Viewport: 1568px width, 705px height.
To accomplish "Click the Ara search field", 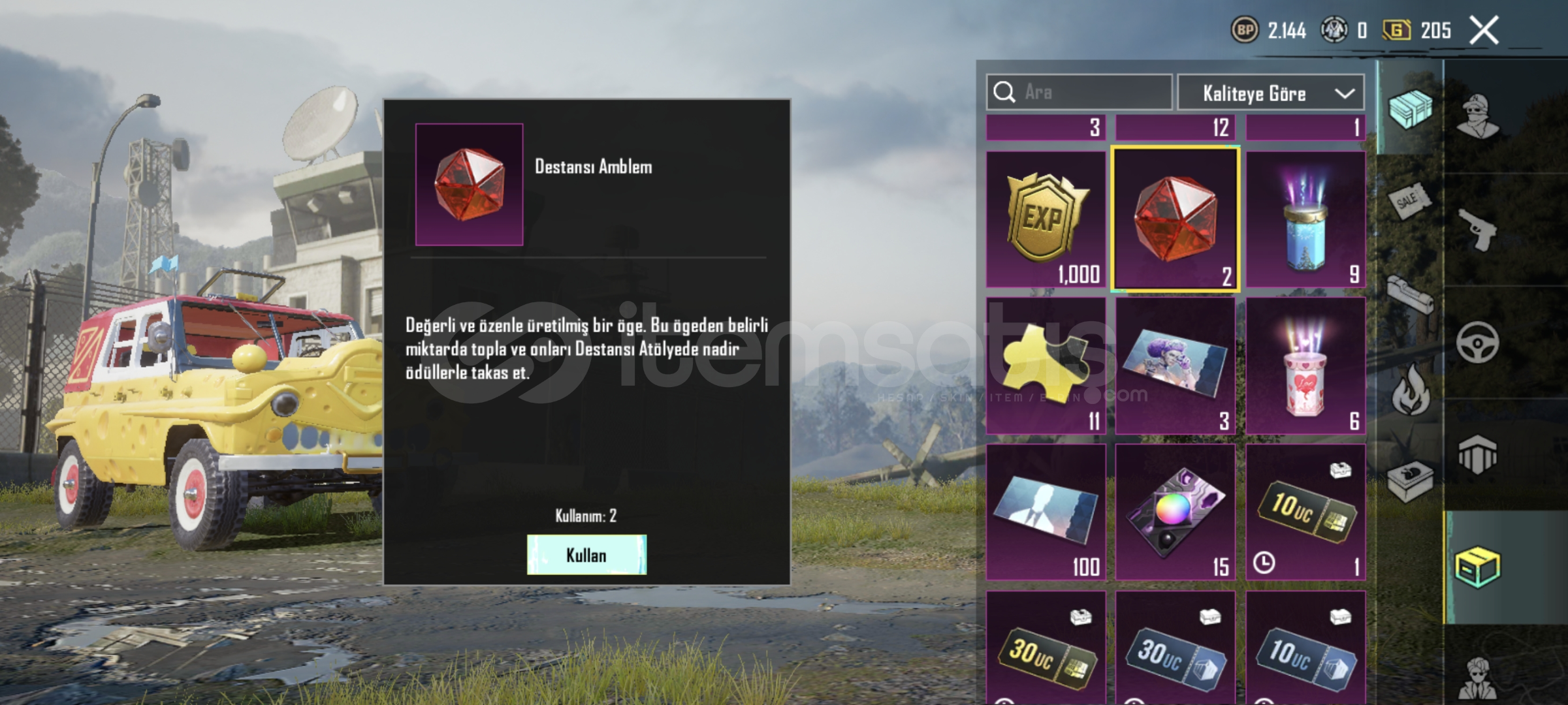I will (x=1079, y=92).
